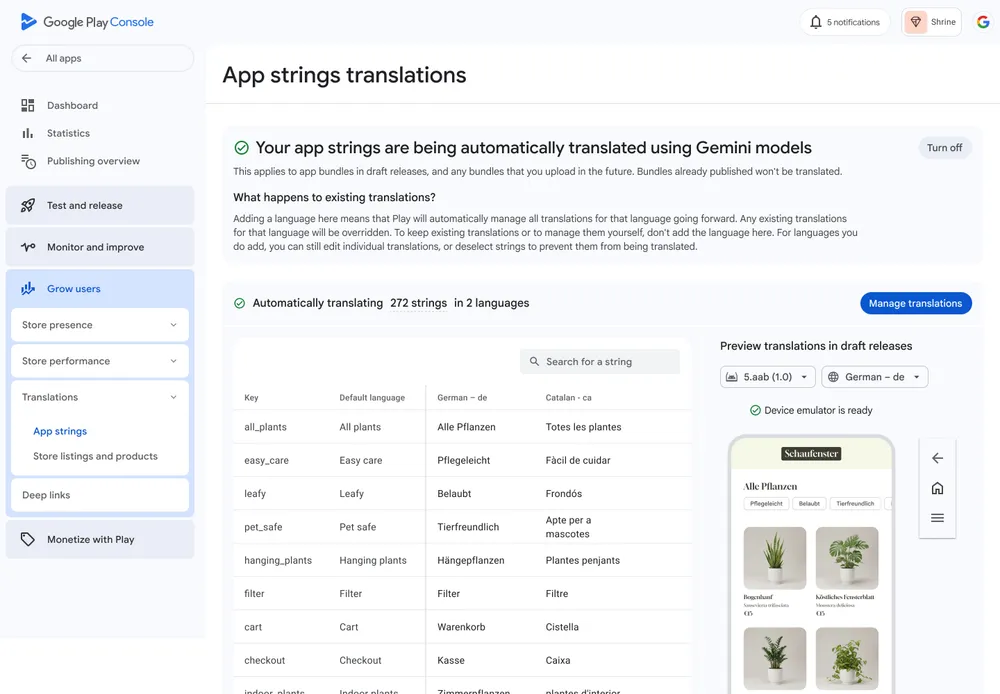This screenshot has width=1000, height=694.
Task: Open the 272 strings link
Action: pos(419,303)
